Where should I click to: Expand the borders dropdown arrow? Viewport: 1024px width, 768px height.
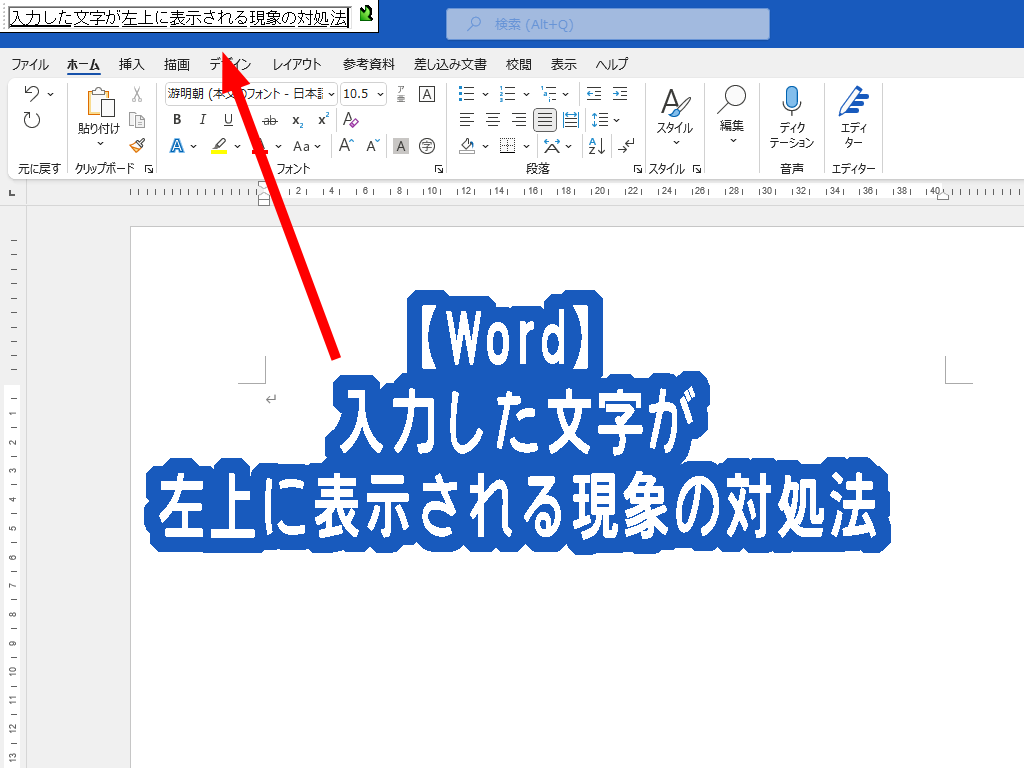pyautogui.click(x=526, y=146)
